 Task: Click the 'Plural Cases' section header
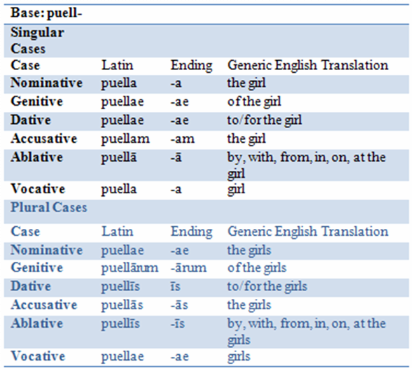(x=49, y=207)
